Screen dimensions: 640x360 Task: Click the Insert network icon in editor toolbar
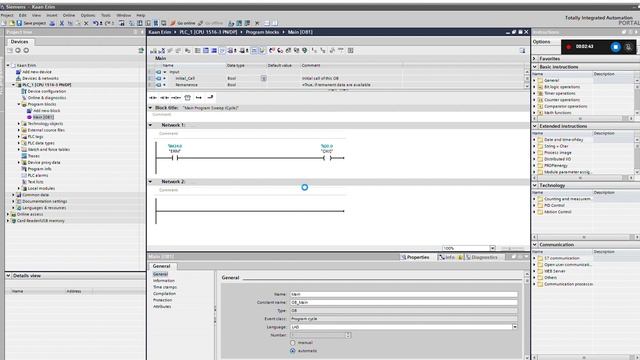pyautogui.click(x=153, y=51)
